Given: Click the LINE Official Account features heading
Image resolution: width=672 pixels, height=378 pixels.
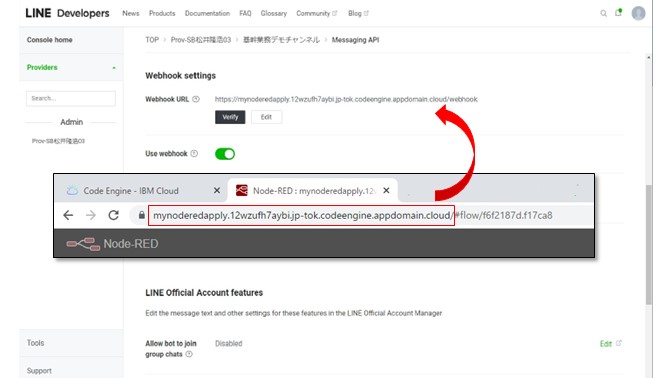Looking at the screenshot, I should (x=204, y=293).
